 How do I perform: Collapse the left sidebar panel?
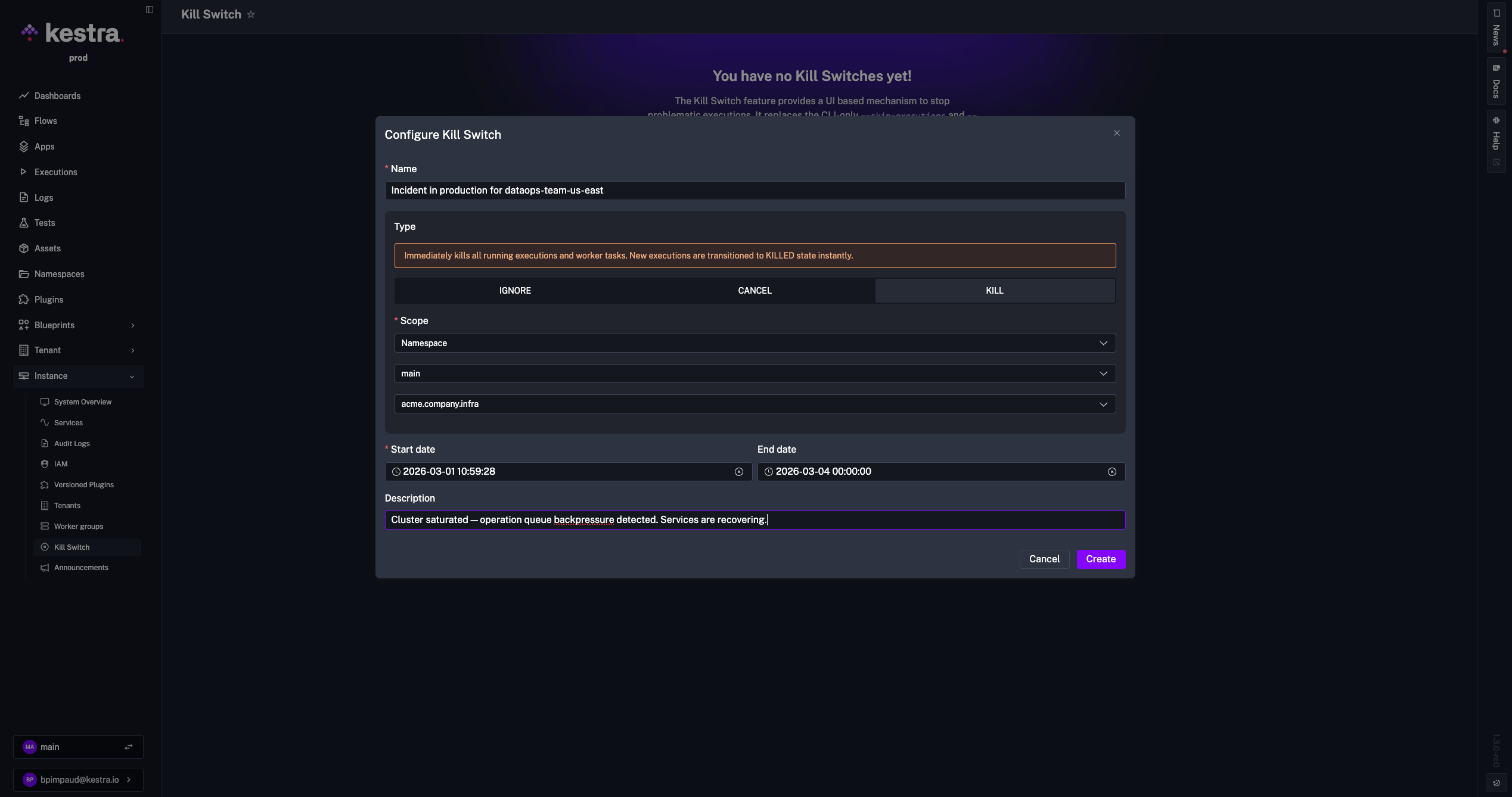(148, 9)
